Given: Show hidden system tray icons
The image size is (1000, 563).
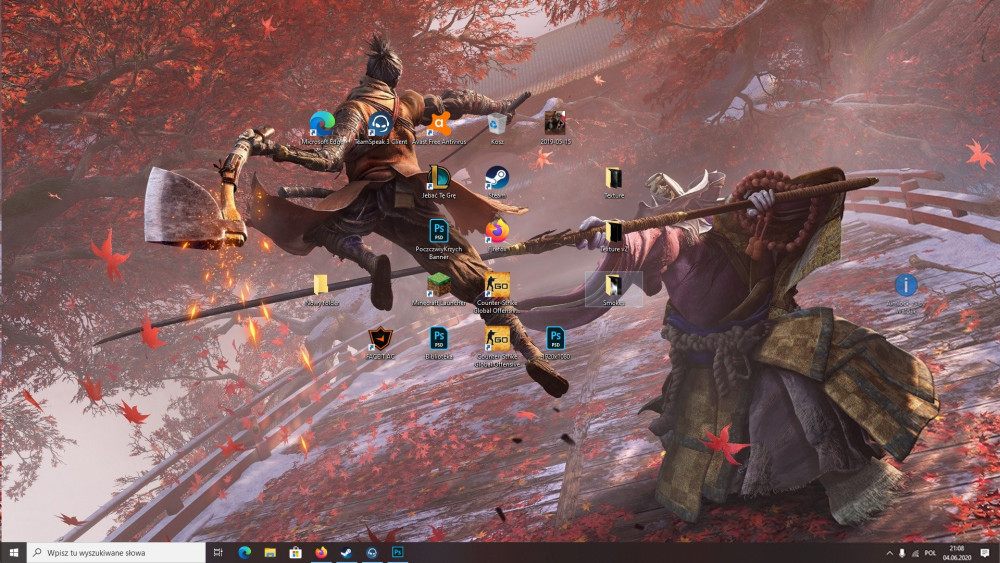Looking at the screenshot, I should (x=889, y=553).
